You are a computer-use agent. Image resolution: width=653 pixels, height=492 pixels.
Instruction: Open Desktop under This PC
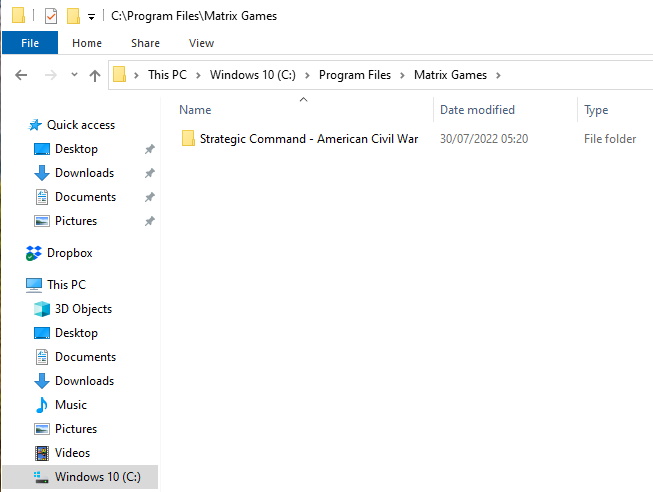76,333
